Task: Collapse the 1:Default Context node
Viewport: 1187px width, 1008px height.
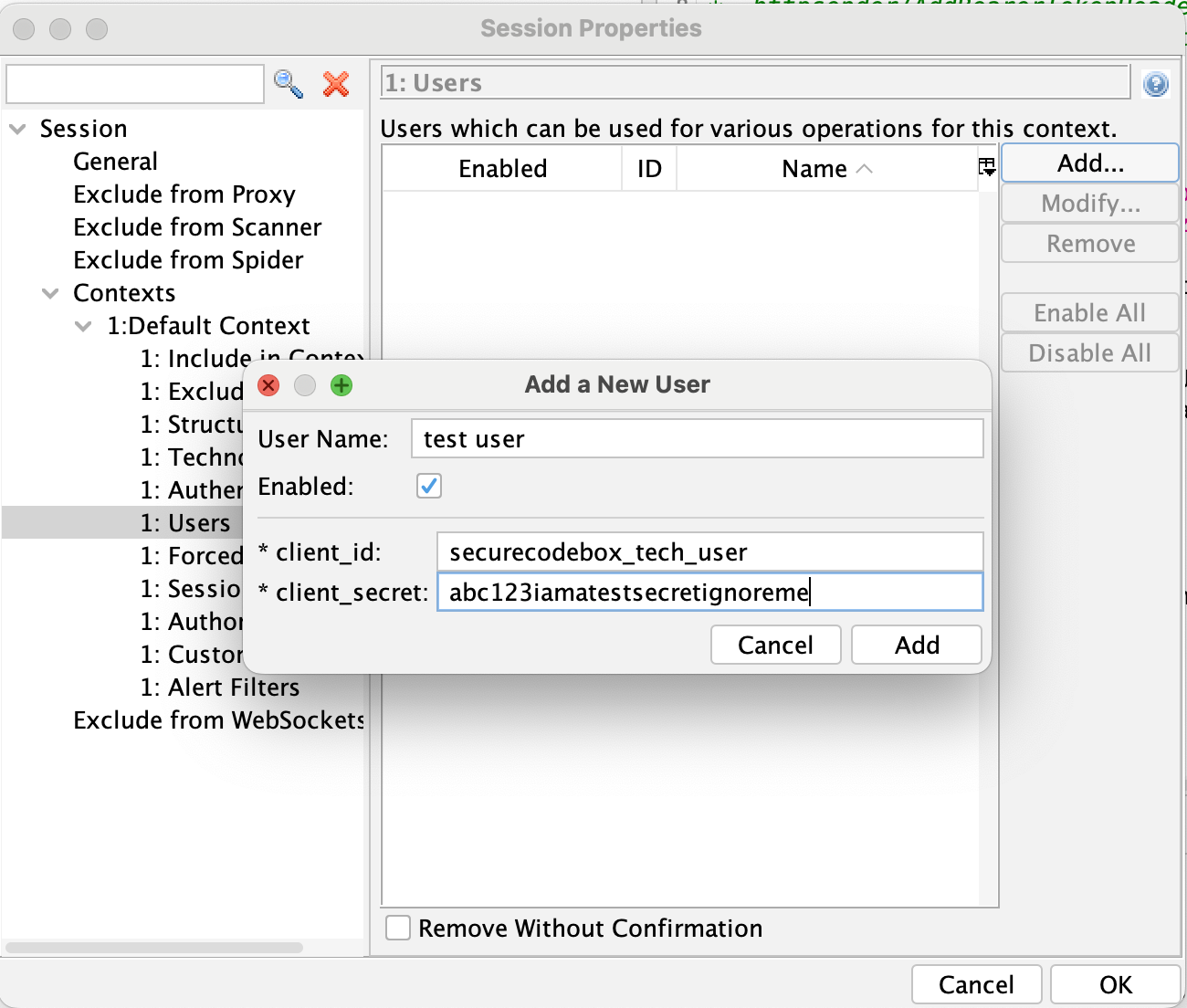Action: click(84, 326)
